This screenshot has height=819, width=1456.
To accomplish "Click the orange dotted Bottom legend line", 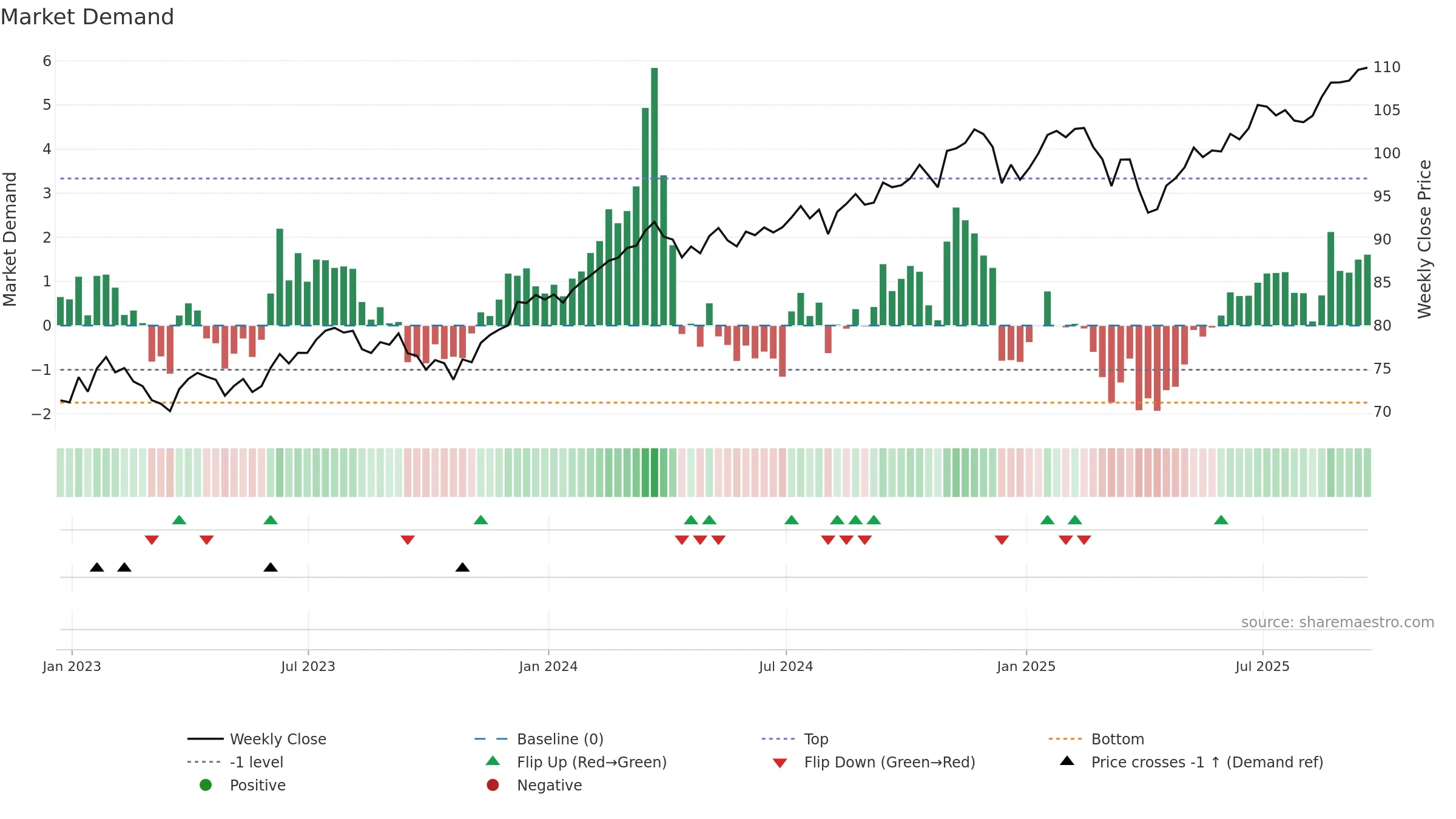I will [x=1067, y=739].
